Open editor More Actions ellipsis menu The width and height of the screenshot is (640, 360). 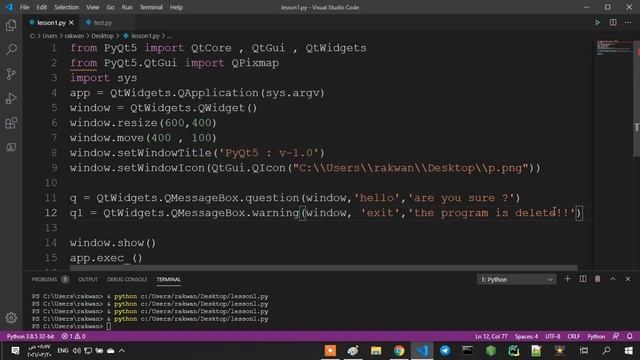(x=628, y=23)
